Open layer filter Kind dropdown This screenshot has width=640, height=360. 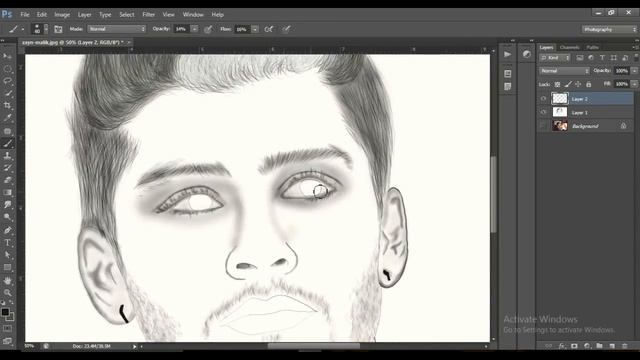(555, 58)
